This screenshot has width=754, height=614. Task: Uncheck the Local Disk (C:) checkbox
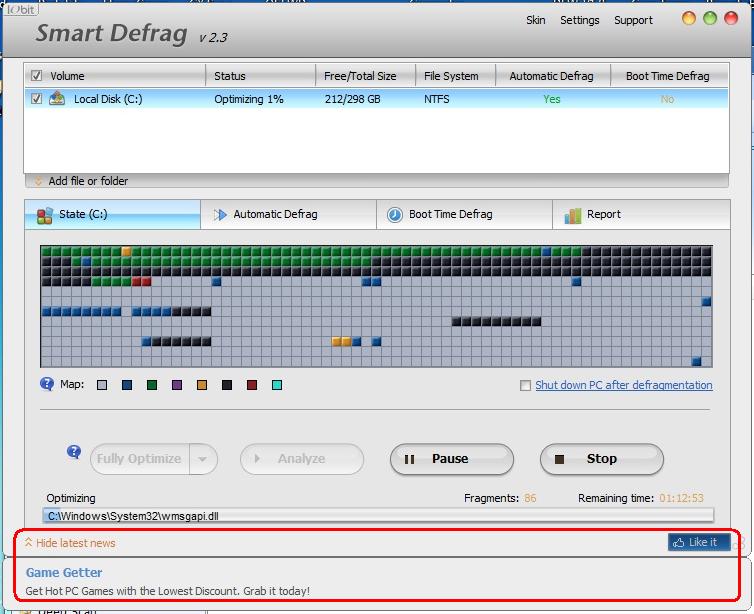point(37,99)
